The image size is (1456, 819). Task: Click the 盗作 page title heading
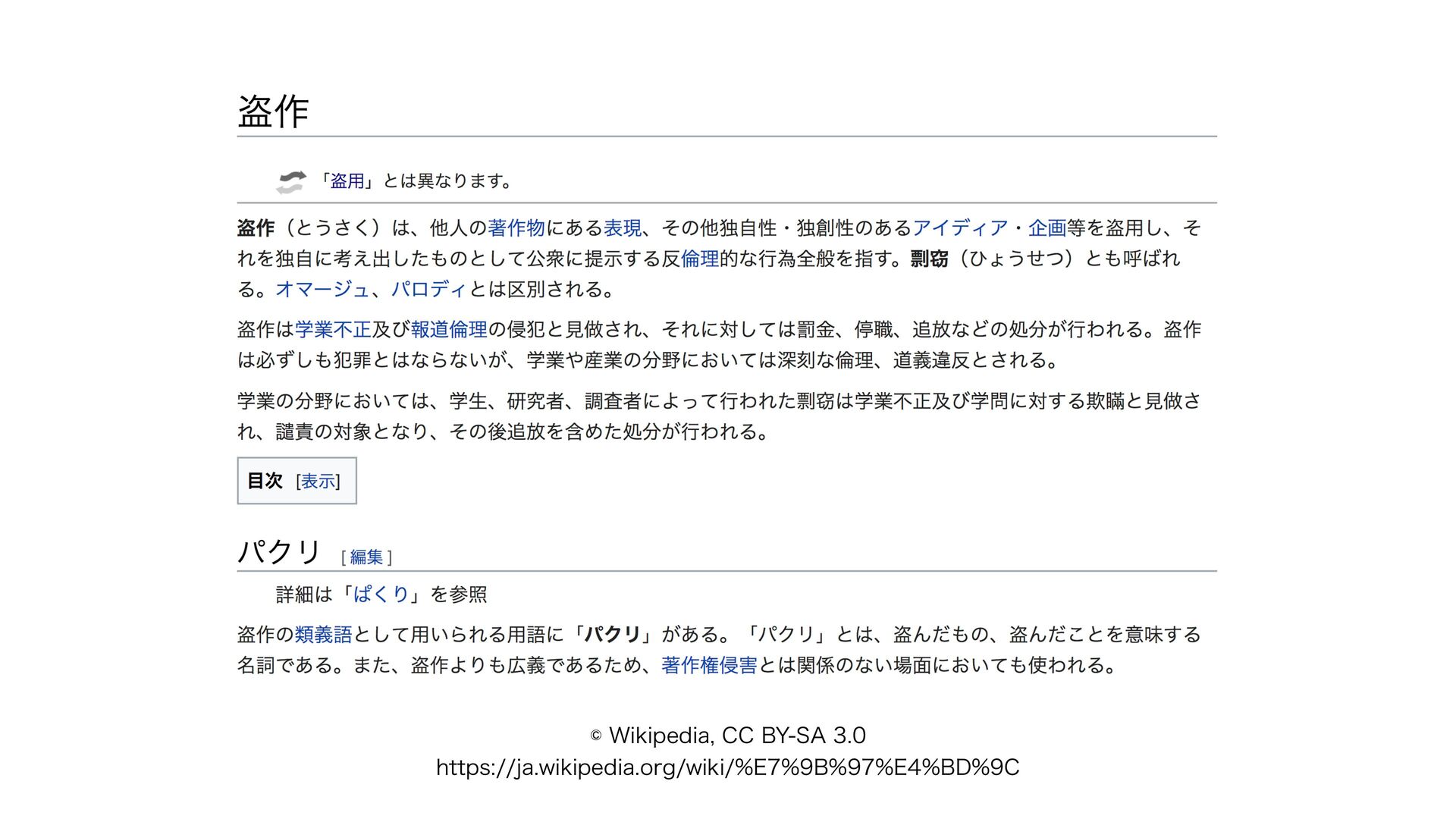pyautogui.click(x=273, y=112)
